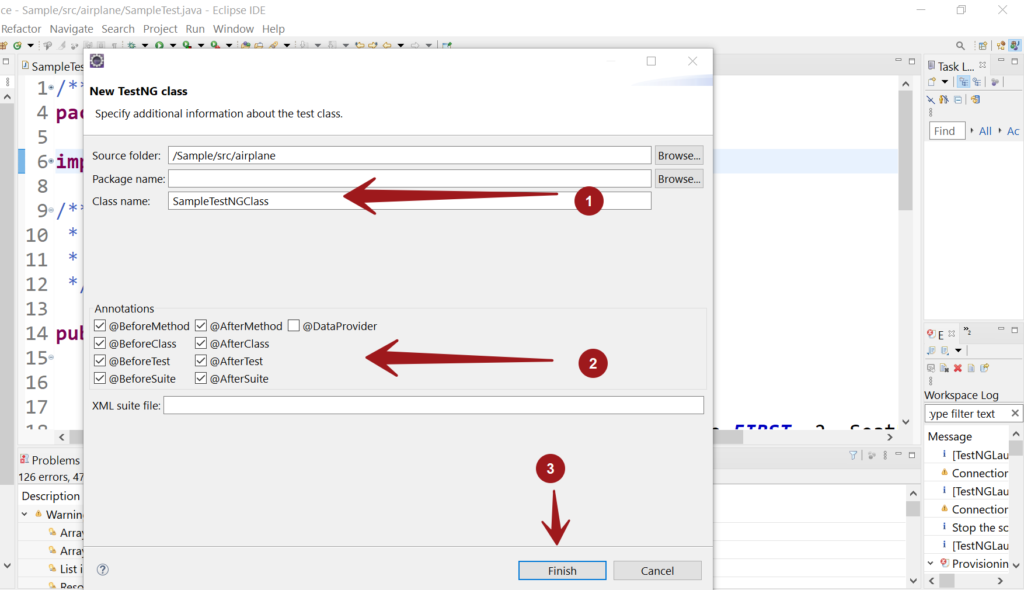Uncheck the @BeforeMethod annotation
The height and width of the screenshot is (590, 1024).
pyautogui.click(x=100, y=326)
